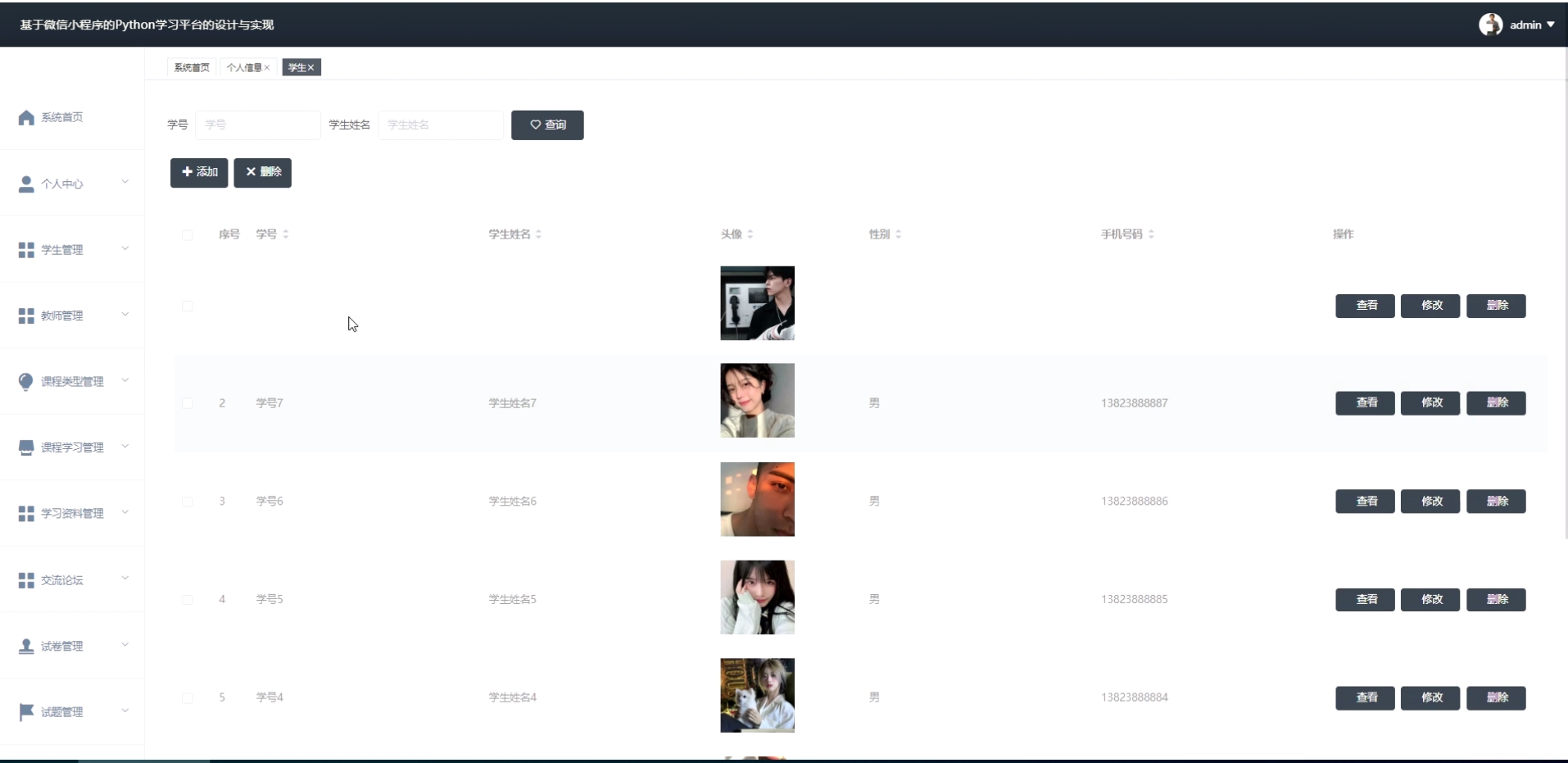Check the checkbox for row 学号7

tap(188, 403)
